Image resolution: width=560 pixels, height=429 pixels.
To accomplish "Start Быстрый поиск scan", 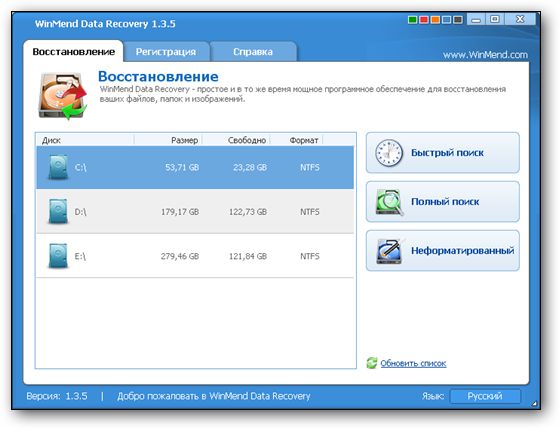I will [442, 153].
